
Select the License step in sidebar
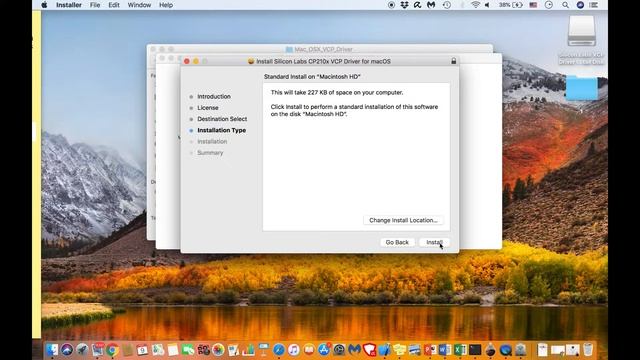tap(208, 108)
